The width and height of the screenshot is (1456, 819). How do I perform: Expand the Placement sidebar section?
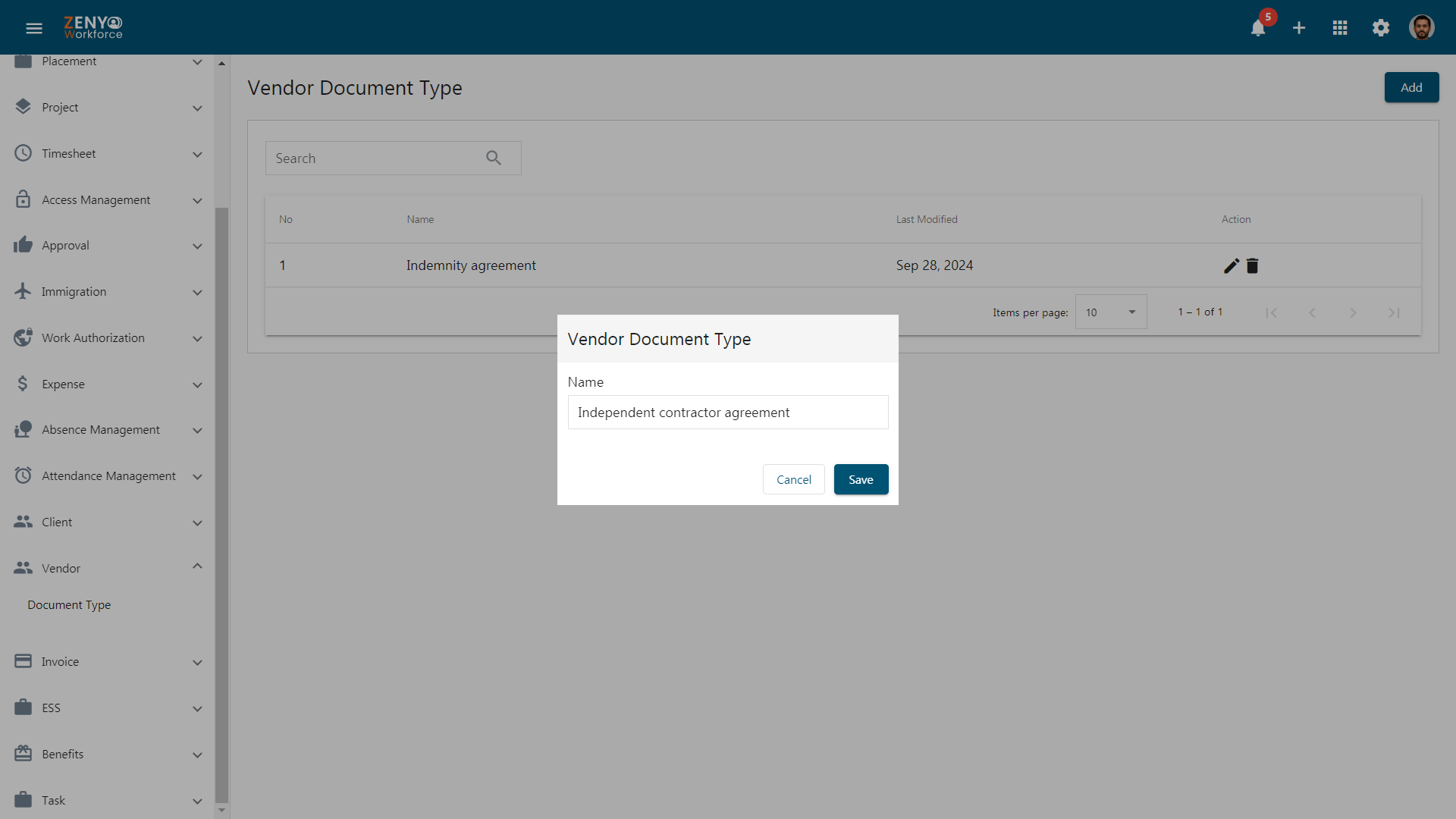click(x=198, y=61)
